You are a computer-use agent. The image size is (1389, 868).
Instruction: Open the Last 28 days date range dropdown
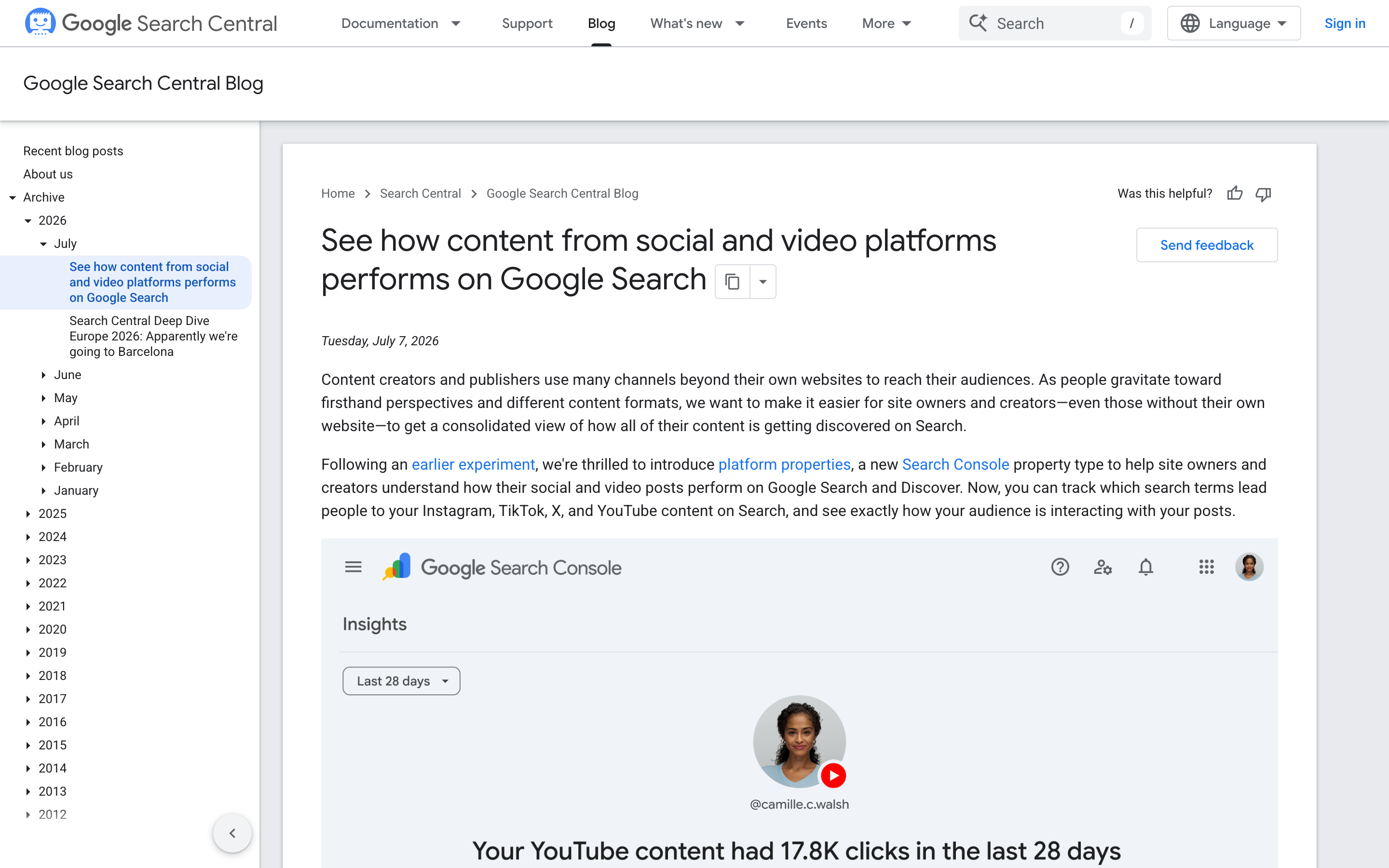[401, 681]
